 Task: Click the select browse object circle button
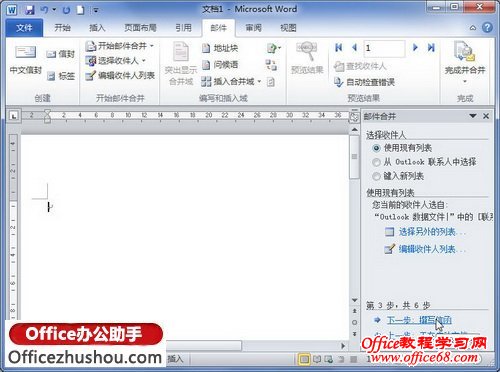point(355,322)
